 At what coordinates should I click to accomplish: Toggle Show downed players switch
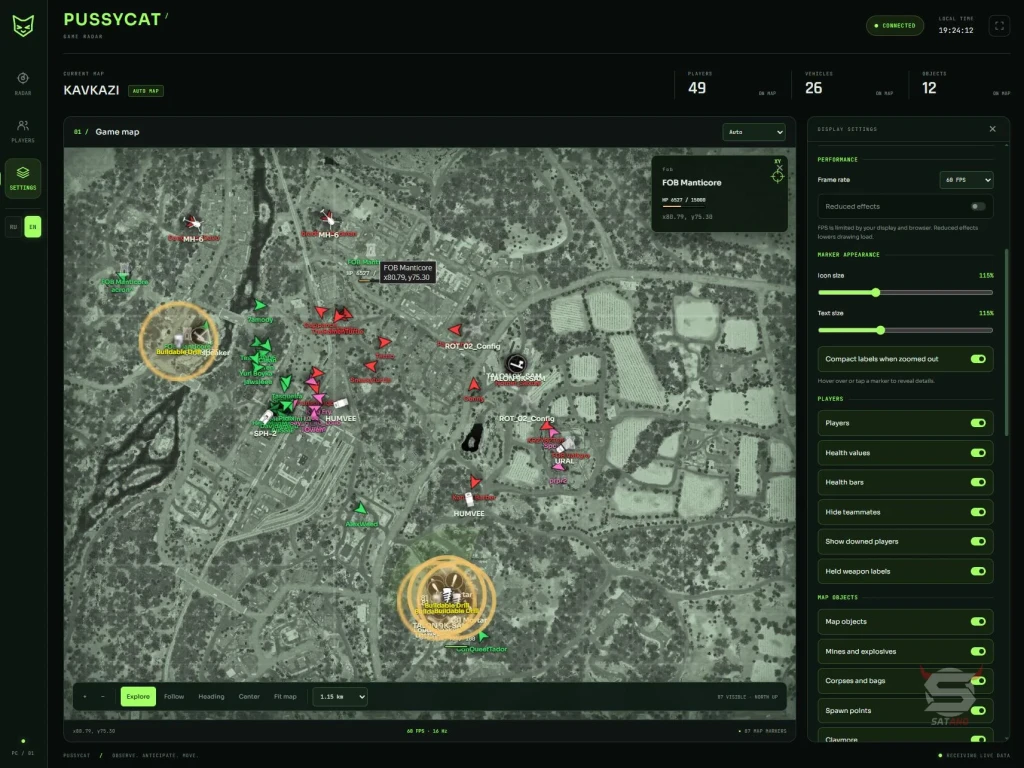[x=978, y=541]
